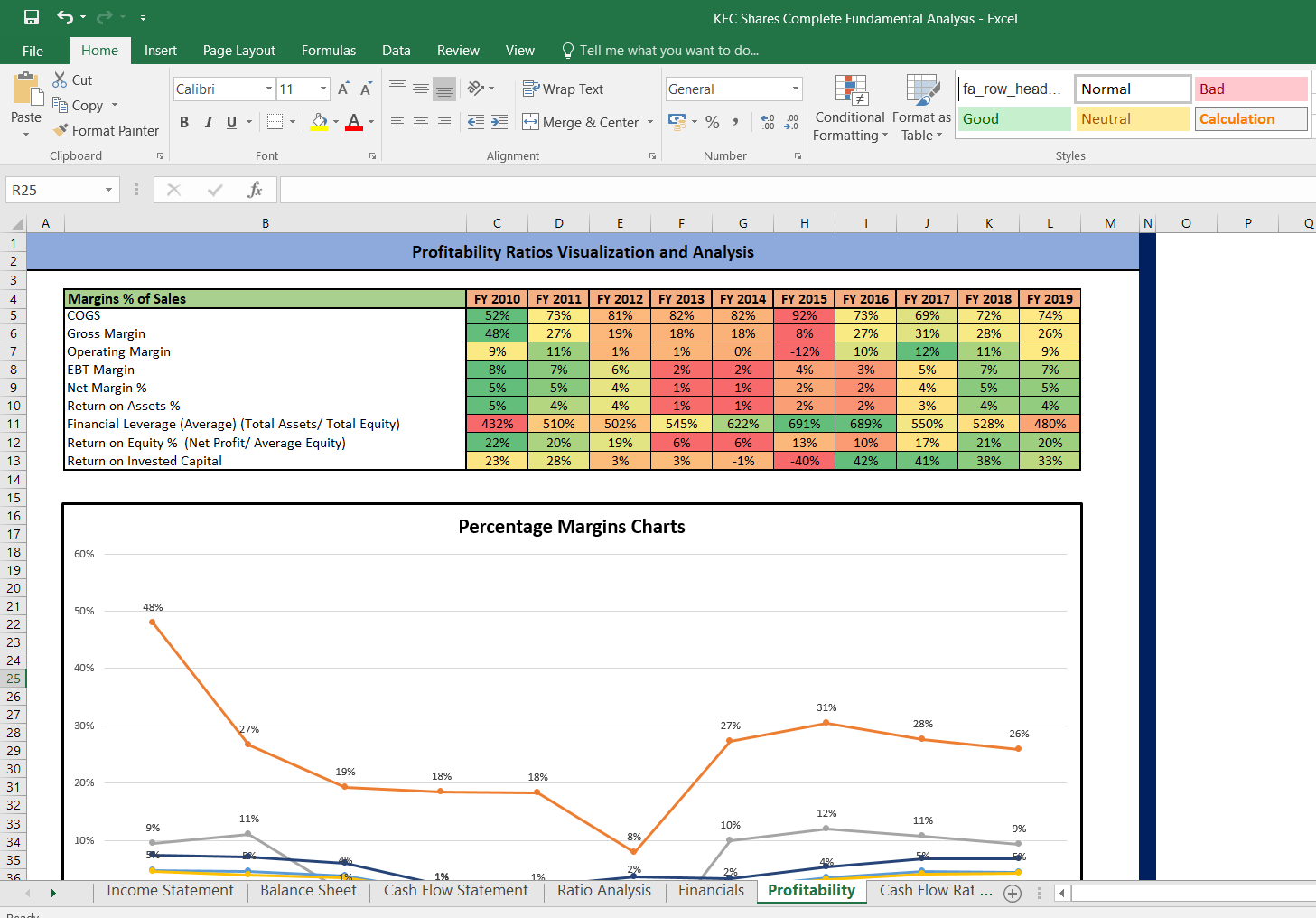Open the Income Statement sheet
Screen dimensions: 1316x918
[170, 891]
